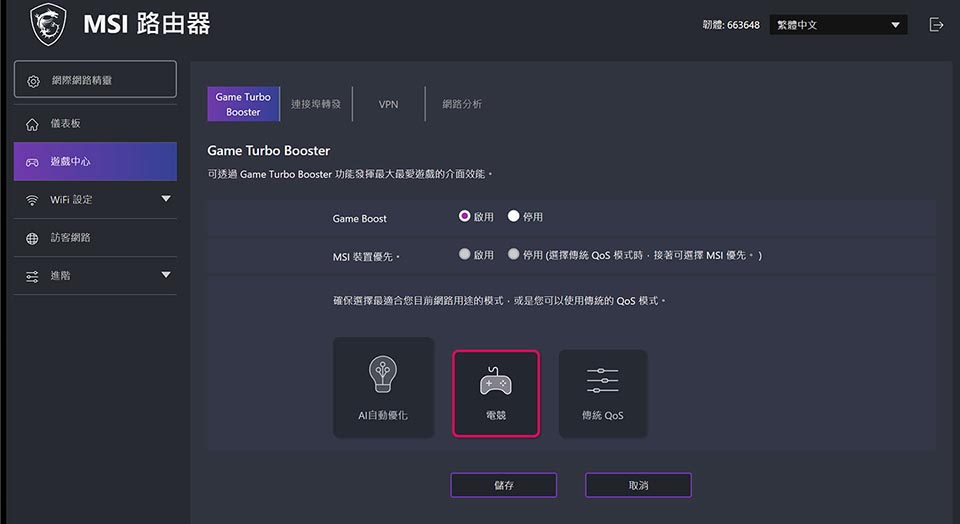Switch to the 網路分析 tab
This screenshot has height=524, width=960.
pyautogui.click(x=462, y=104)
